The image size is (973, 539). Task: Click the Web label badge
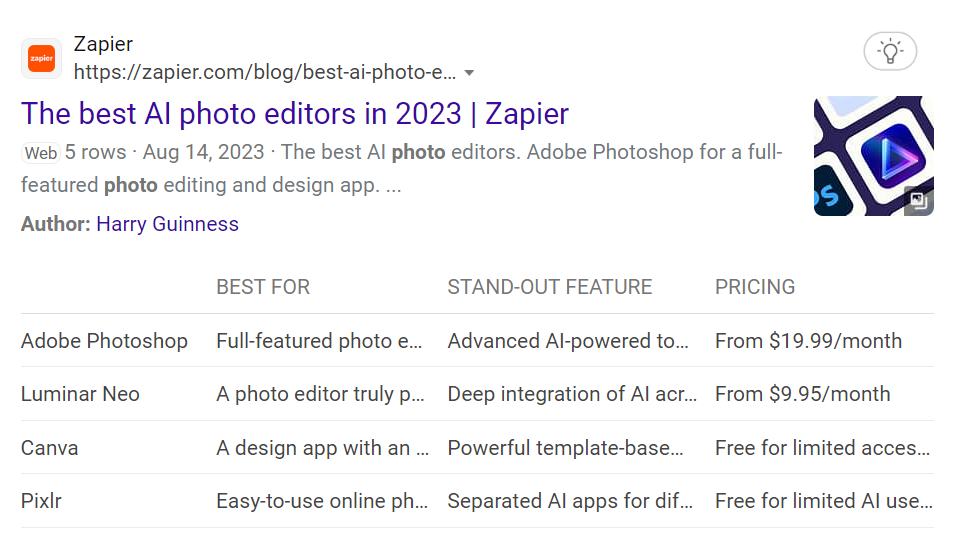(x=41, y=153)
